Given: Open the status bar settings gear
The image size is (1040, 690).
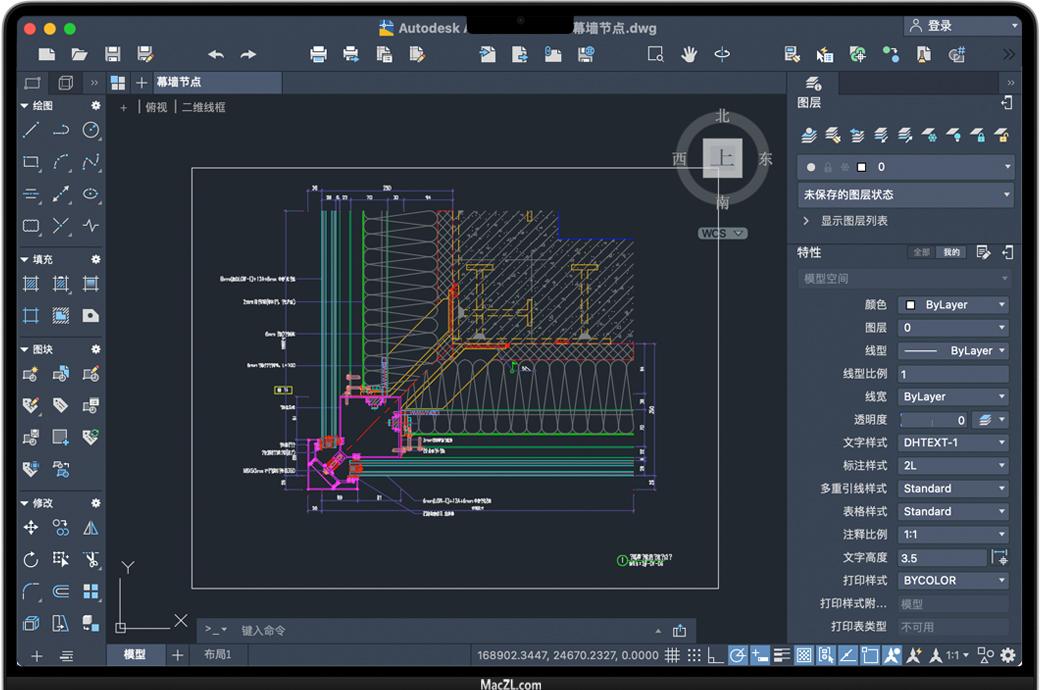Looking at the screenshot, I should point(1008,656).
